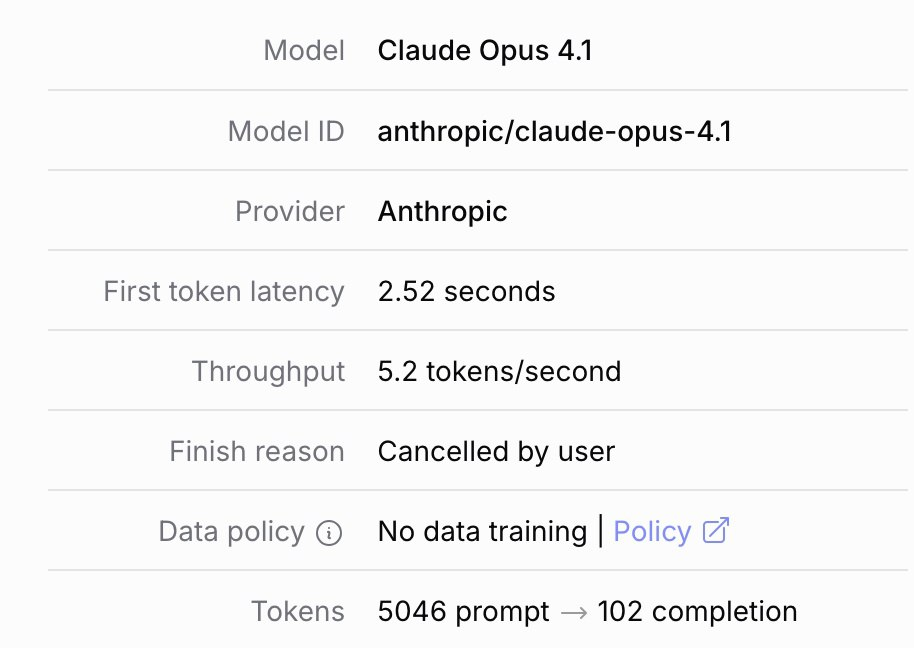This screenshot has height=648, width=914.
Task: Click the 'Anthropic' provider value
Action: pos(443,211)
